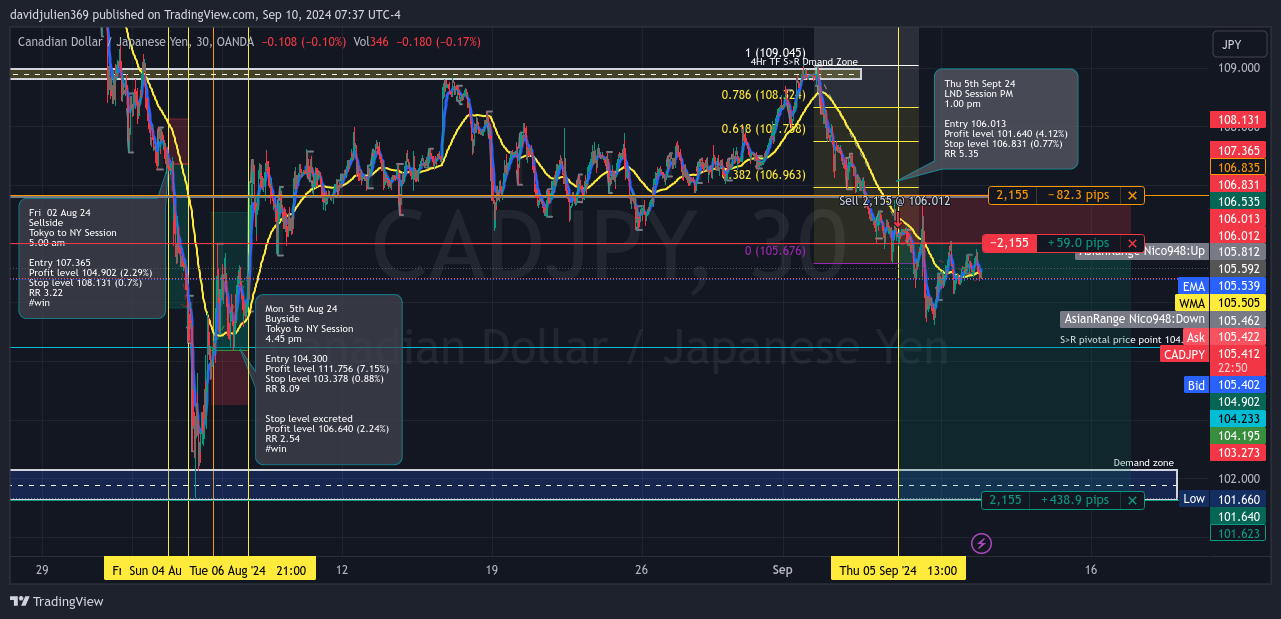Click the S>R pivotal price point label

1122,340
